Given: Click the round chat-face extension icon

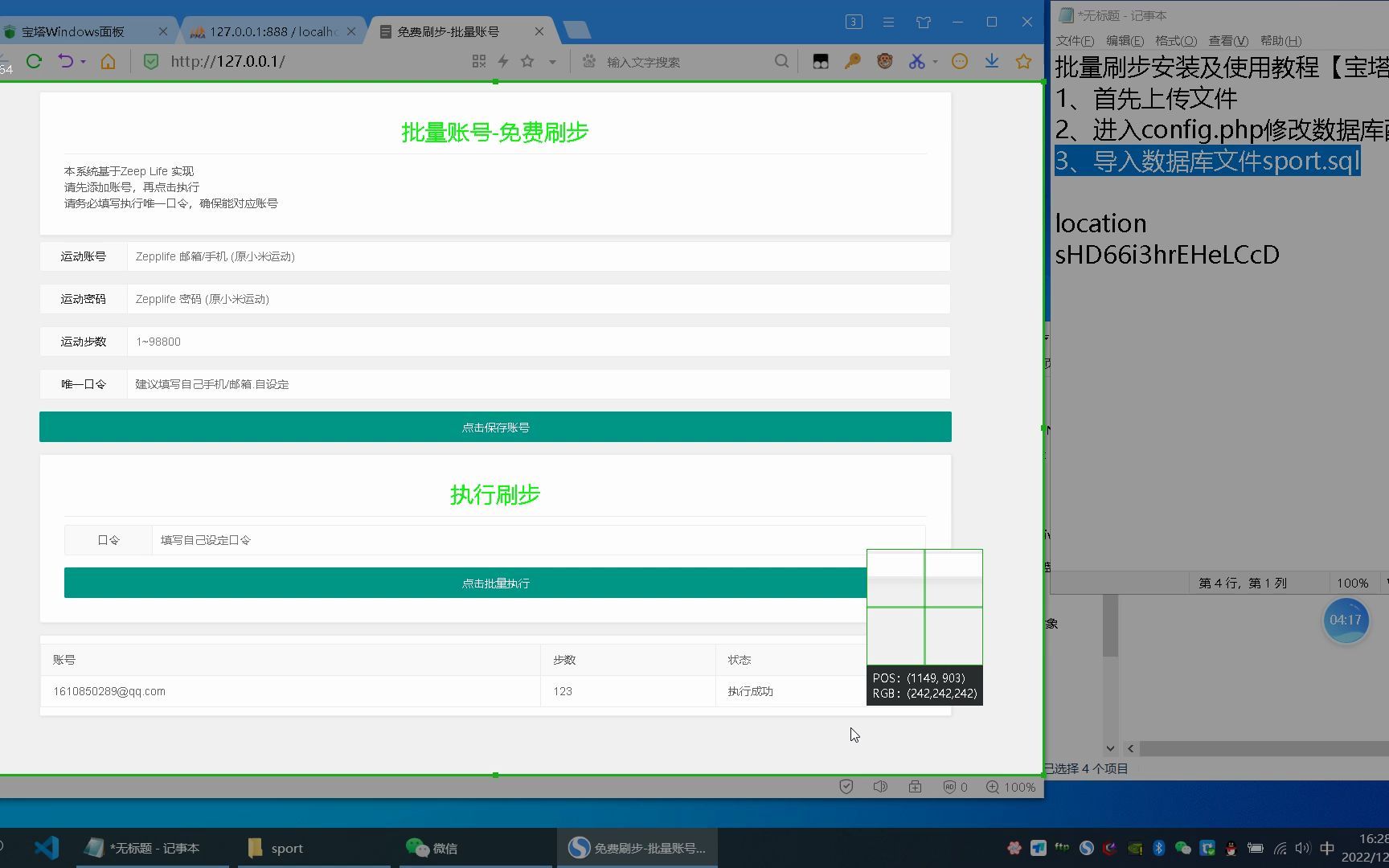Looking at the screenshot, I should 960,61.
